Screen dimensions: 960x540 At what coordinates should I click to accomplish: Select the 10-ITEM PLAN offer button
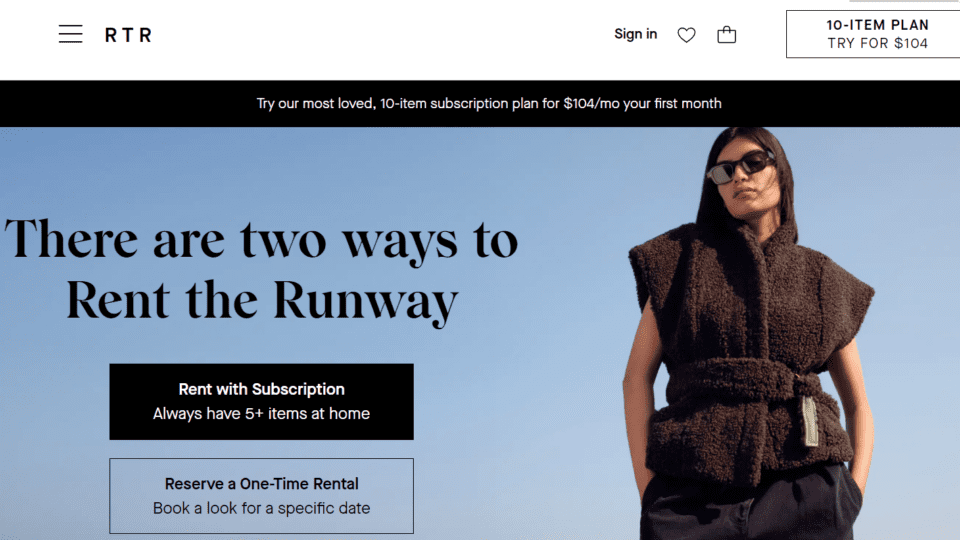click(x=873, y=34)
